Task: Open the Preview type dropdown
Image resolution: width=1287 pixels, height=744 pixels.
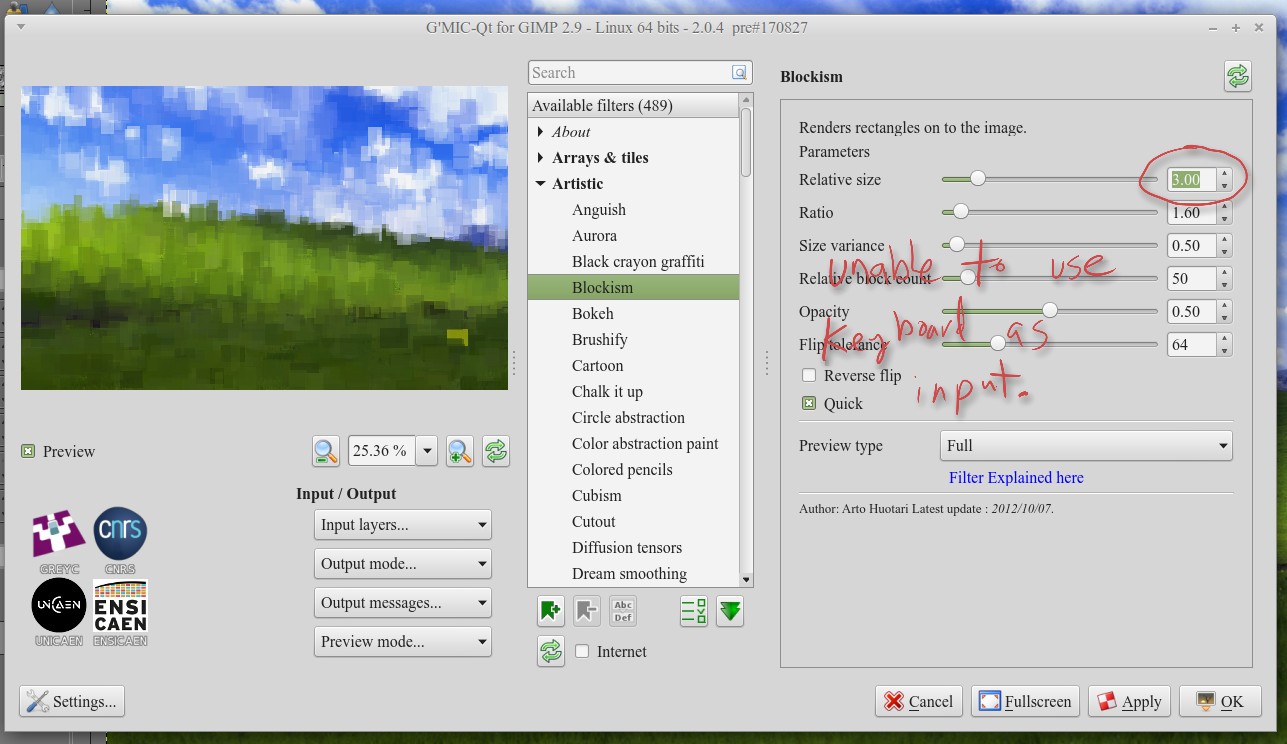Action: tap(1085, 446)
